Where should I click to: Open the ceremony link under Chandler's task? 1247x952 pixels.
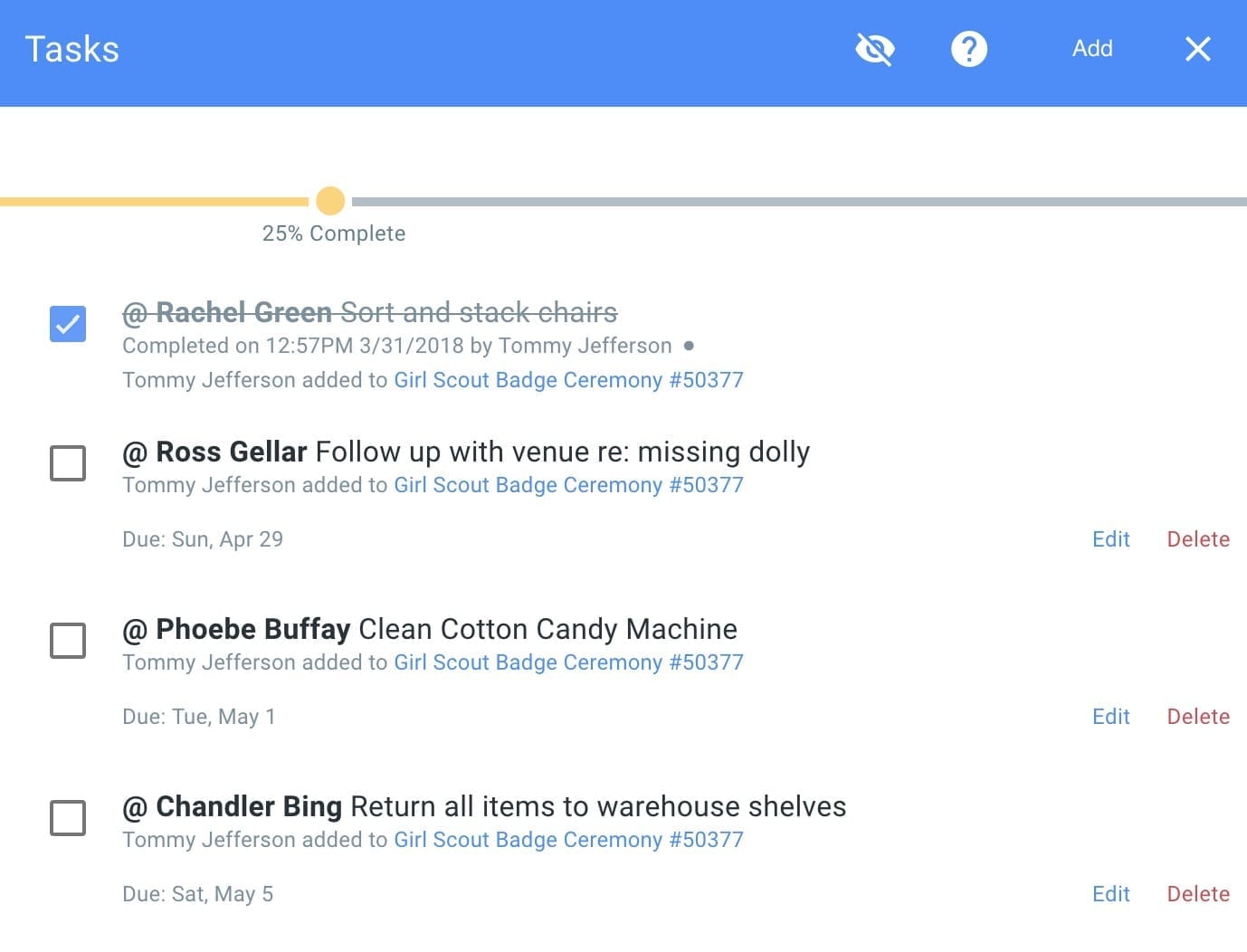click(567, 839)
